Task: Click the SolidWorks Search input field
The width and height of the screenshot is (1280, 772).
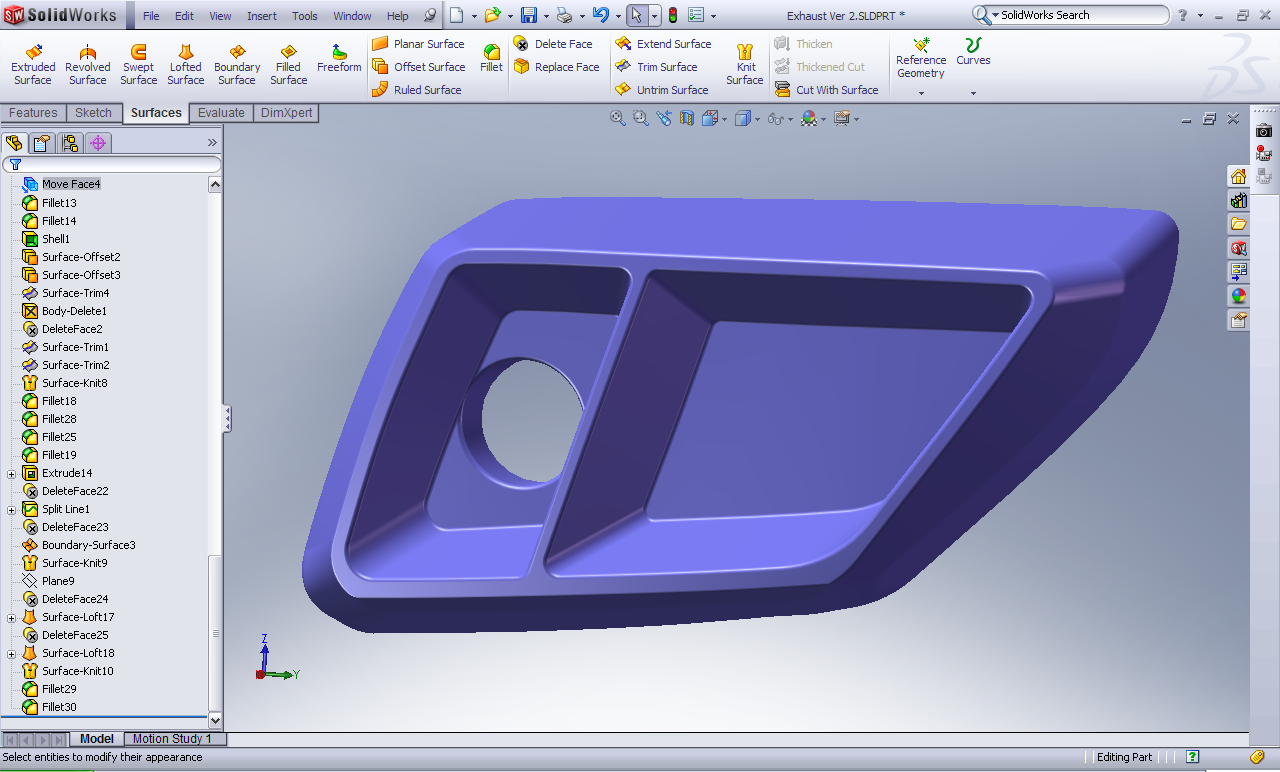Action: [1078, 15]
